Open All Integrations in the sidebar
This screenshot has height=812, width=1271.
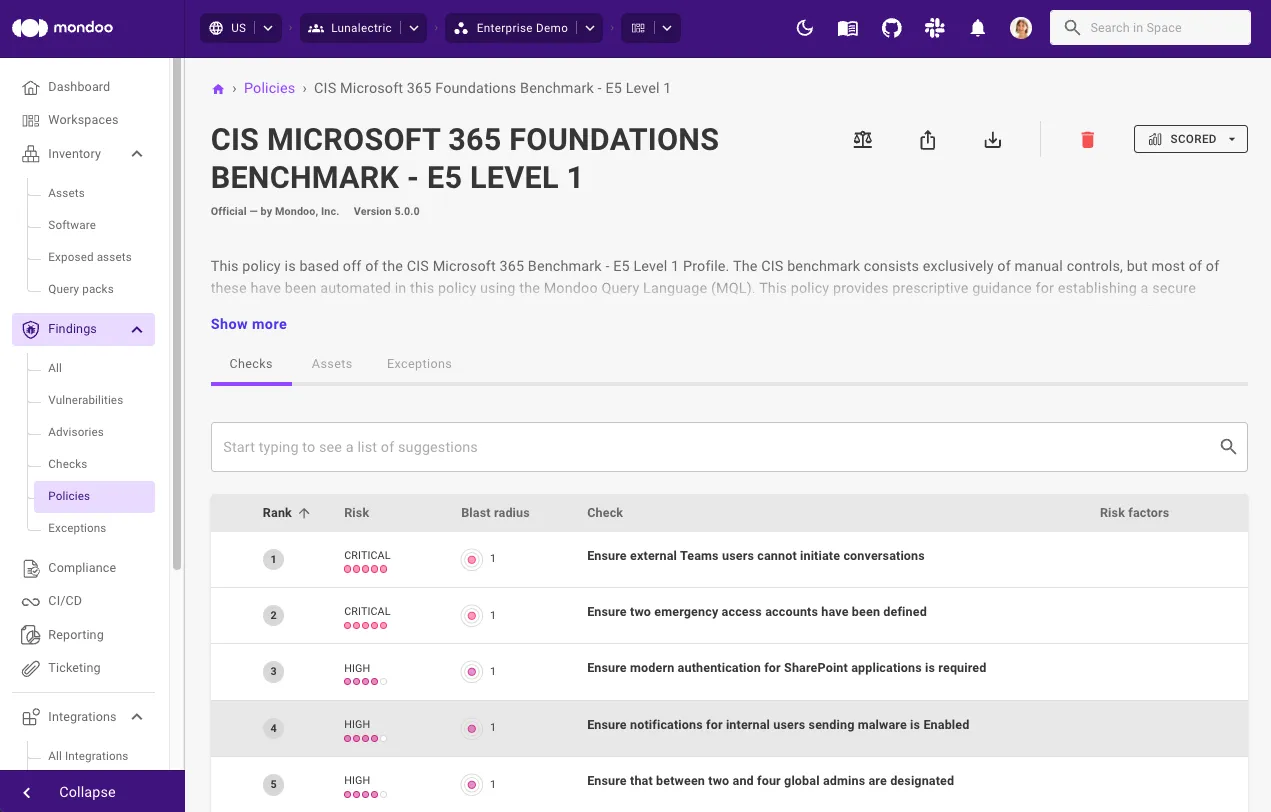tap(88, 756)
